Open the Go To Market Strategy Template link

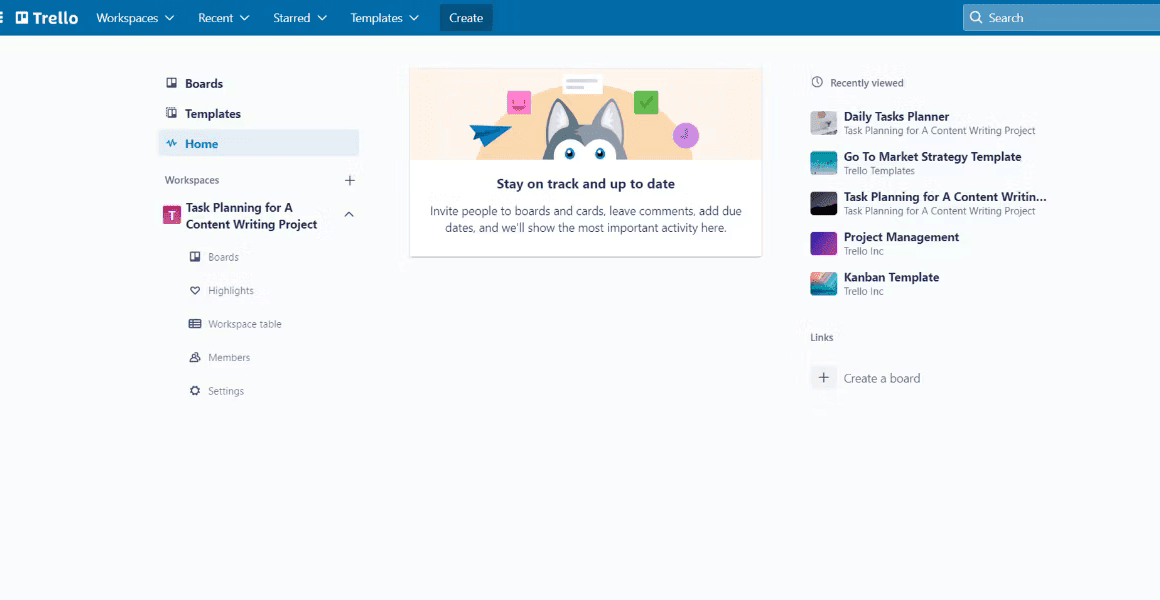click(932, 157)
